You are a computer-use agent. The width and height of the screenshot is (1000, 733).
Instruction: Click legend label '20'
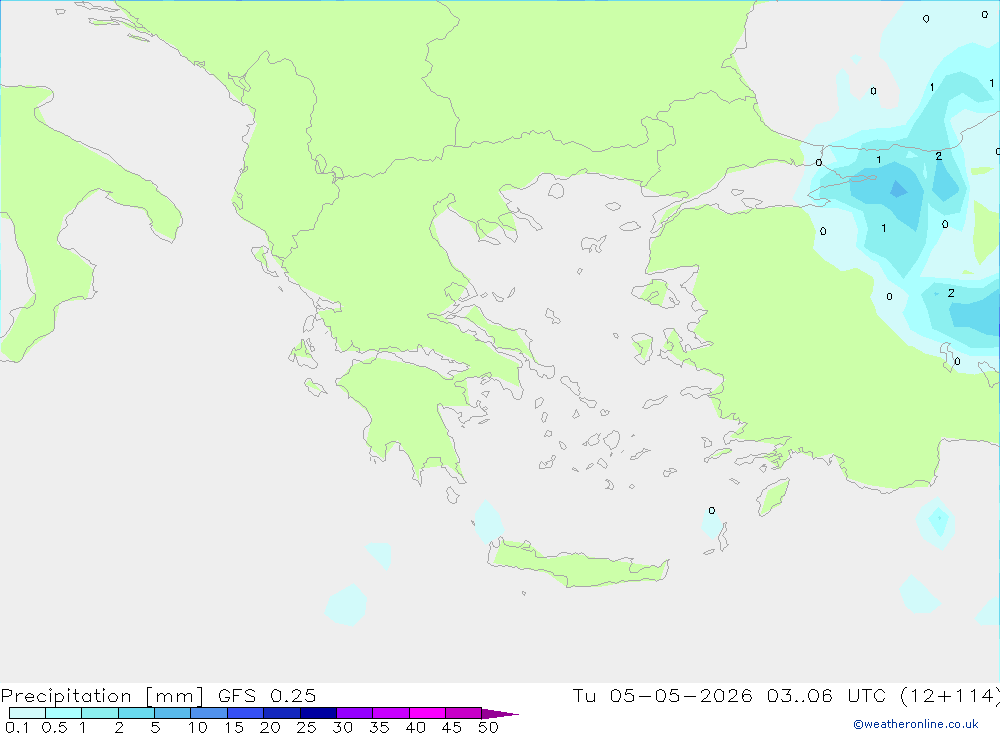coord(270,727)
